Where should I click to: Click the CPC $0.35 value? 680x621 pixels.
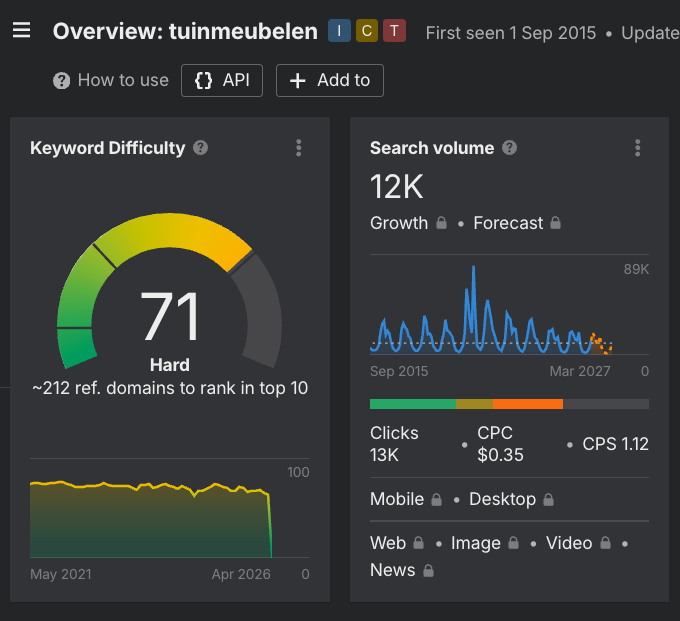500,444
